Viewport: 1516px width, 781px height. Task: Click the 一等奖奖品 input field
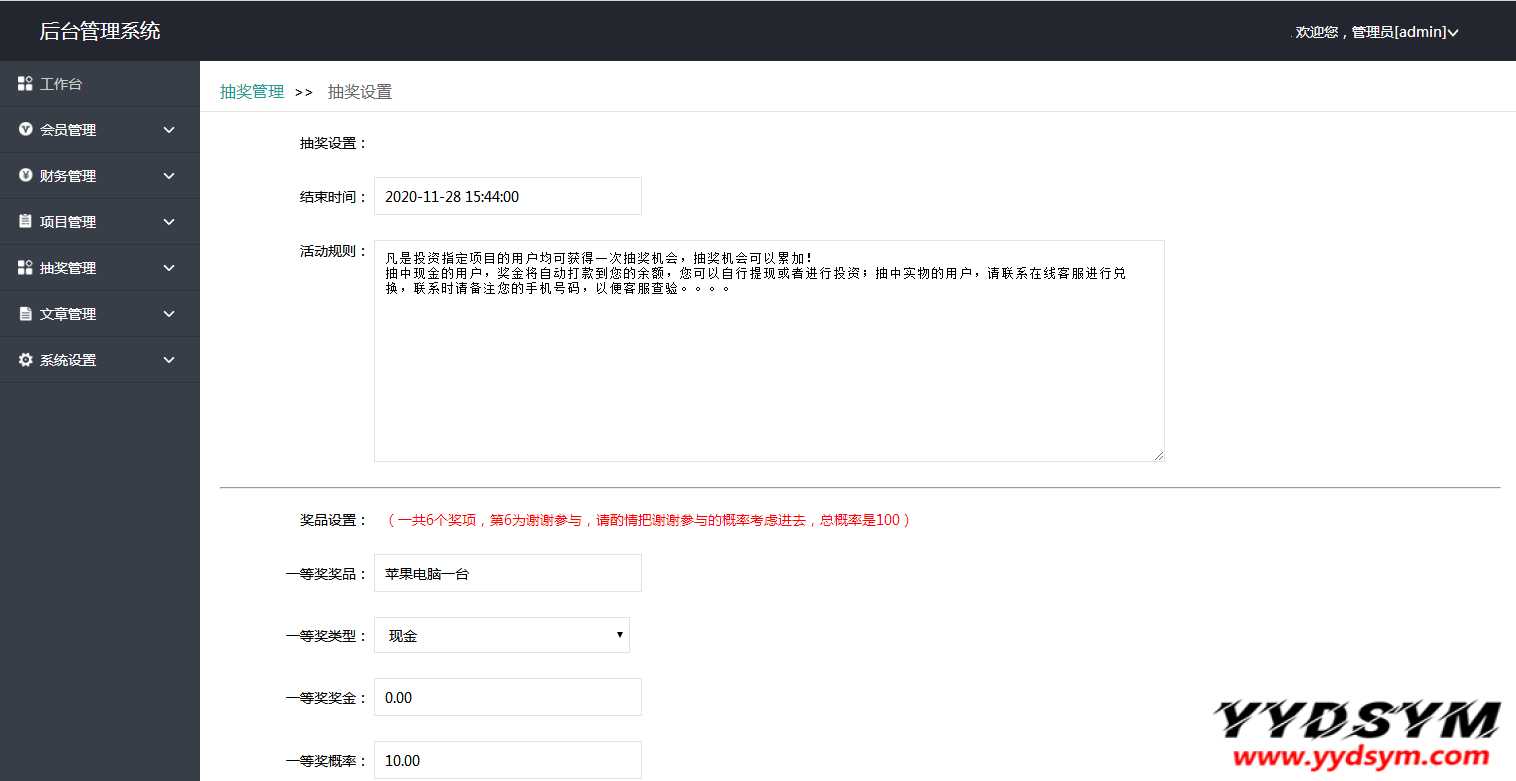point(507,573)
